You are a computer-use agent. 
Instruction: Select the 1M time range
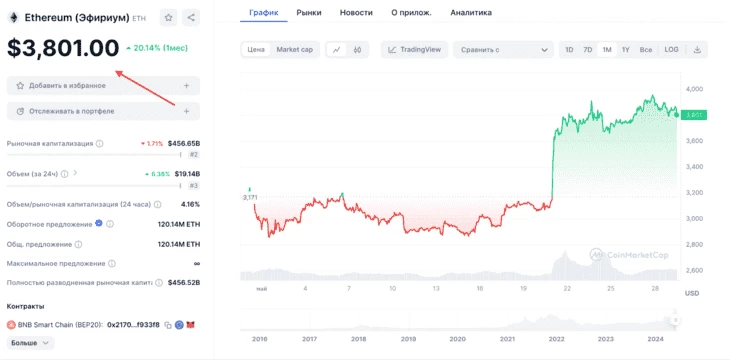pyautogui.click(x=607, y=50)
